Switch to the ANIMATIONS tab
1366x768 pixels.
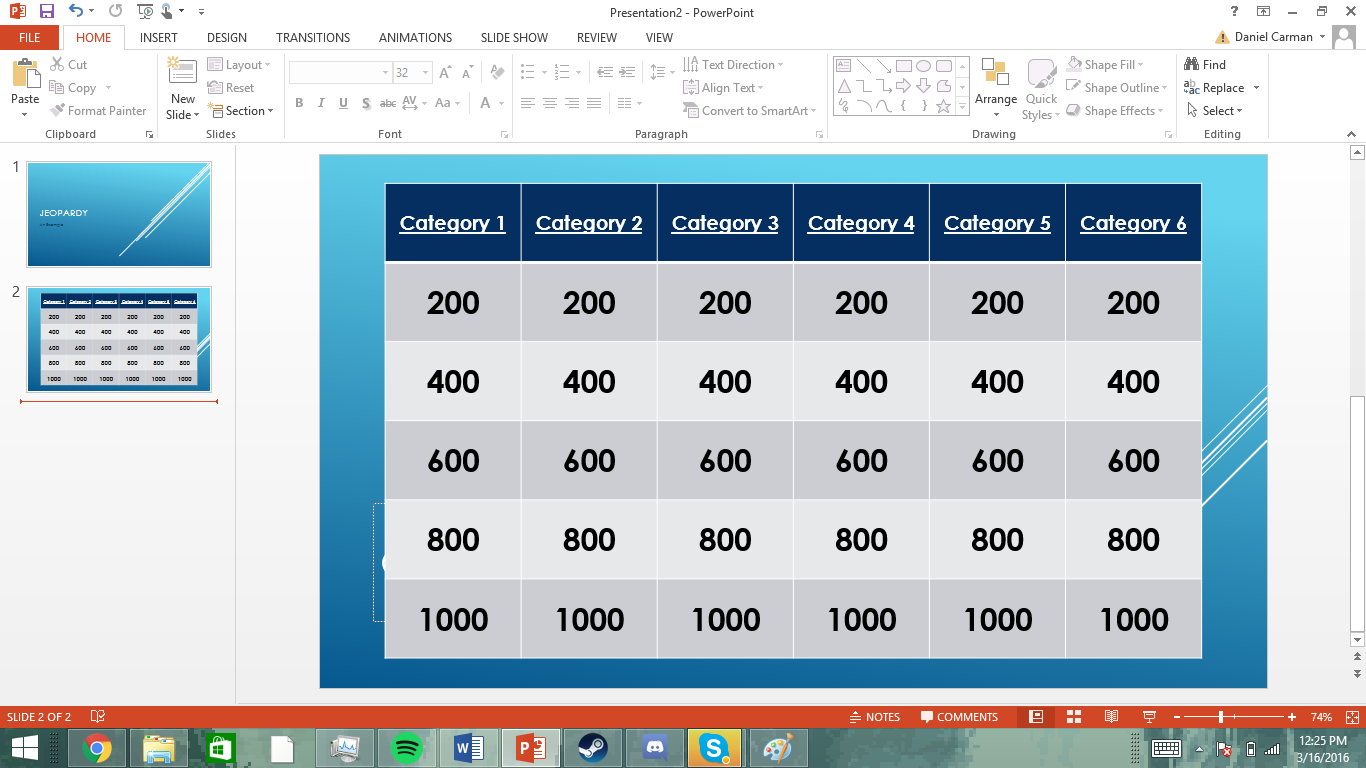pos(415,37)
